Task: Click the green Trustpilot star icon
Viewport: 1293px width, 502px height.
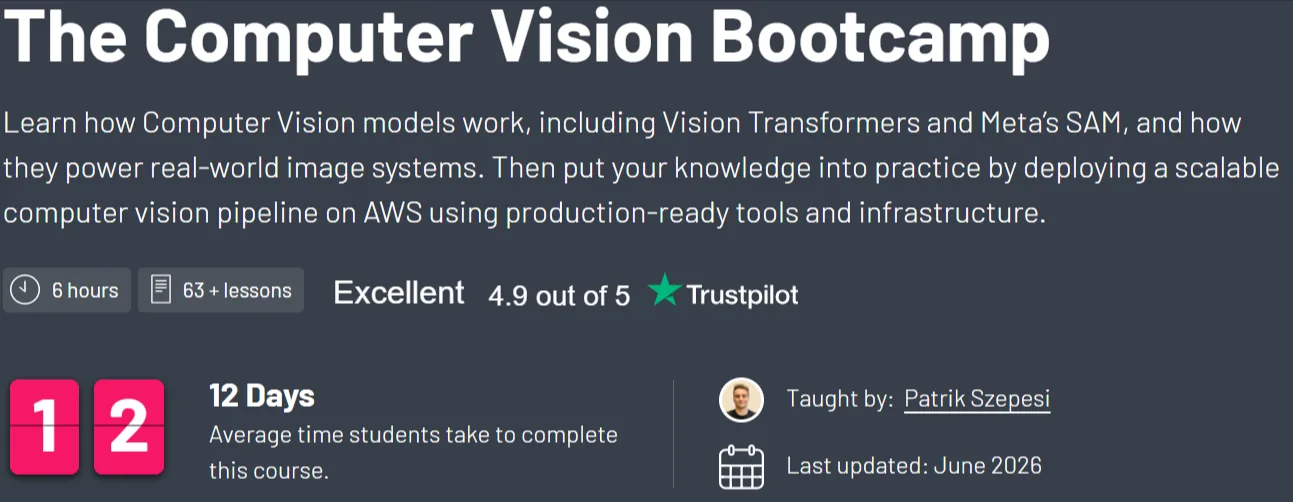Action: point(664,291)
